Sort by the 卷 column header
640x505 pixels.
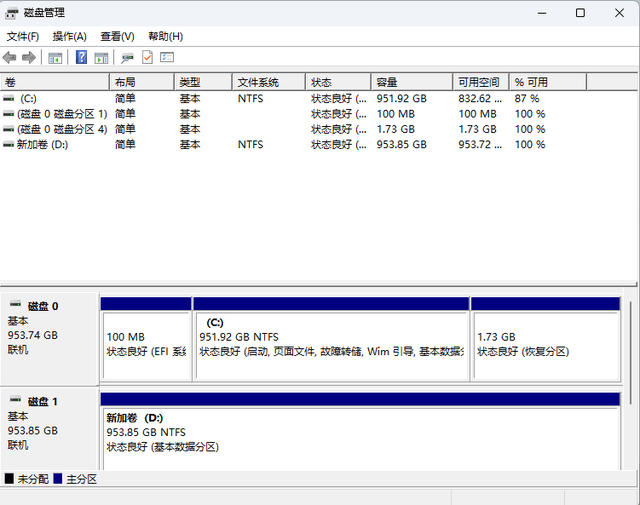coord(55,82)
